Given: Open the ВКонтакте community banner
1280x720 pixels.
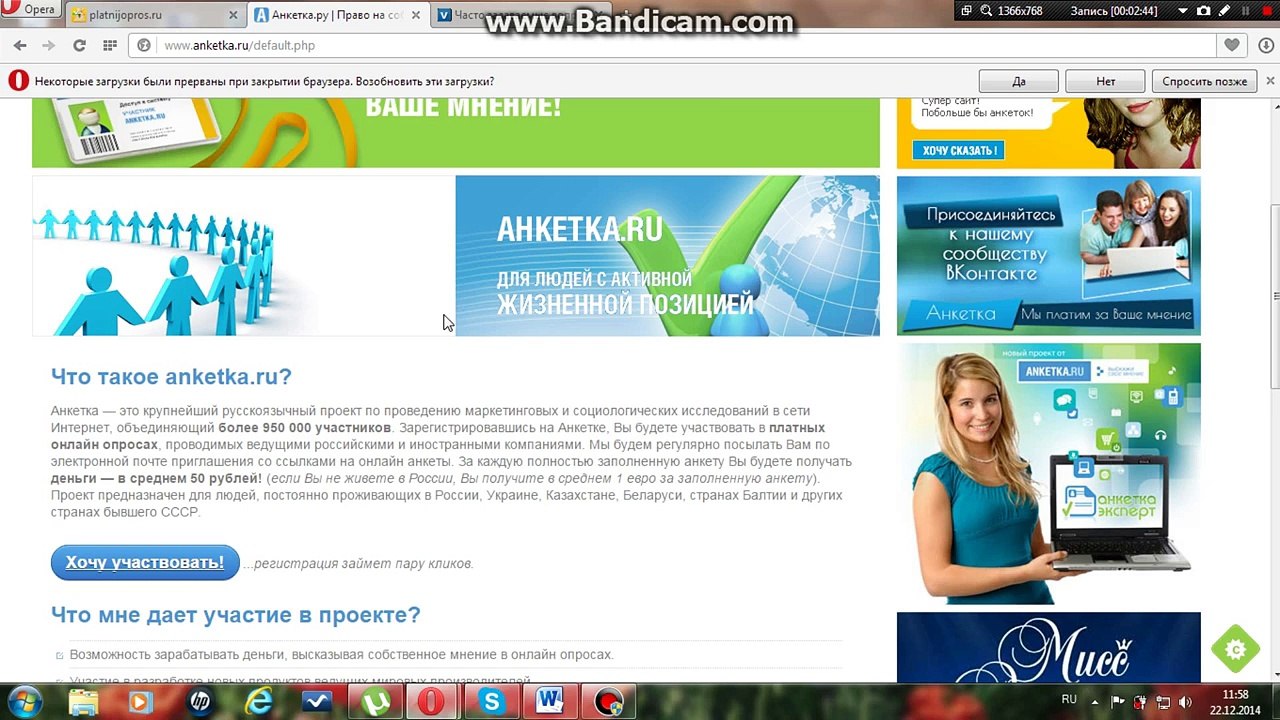Looking at the screenshot, I should click(1048, 256).
